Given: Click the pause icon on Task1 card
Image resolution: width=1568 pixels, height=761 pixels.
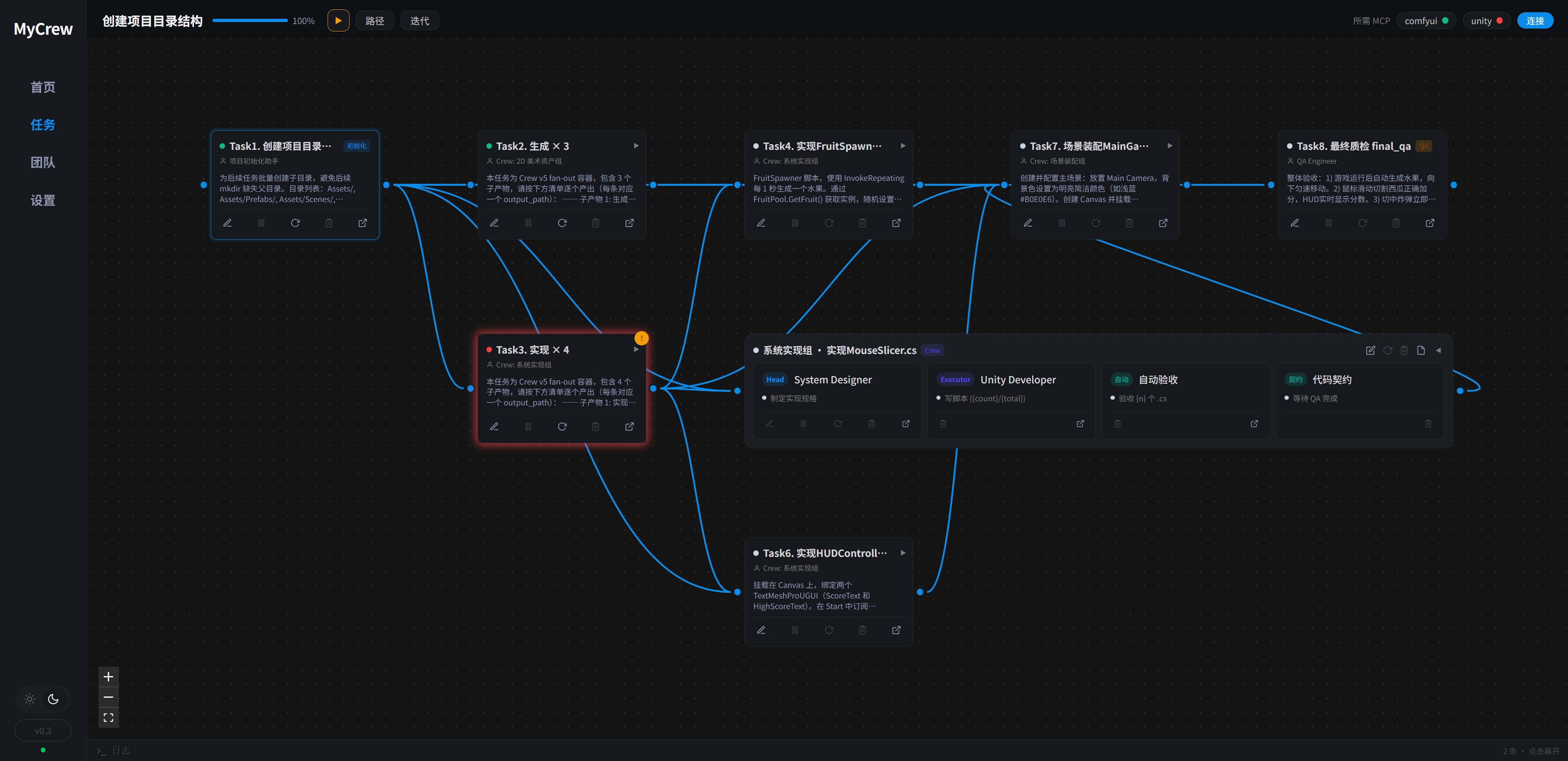Looking at the screenshot, I should click(x=261, y=223).
